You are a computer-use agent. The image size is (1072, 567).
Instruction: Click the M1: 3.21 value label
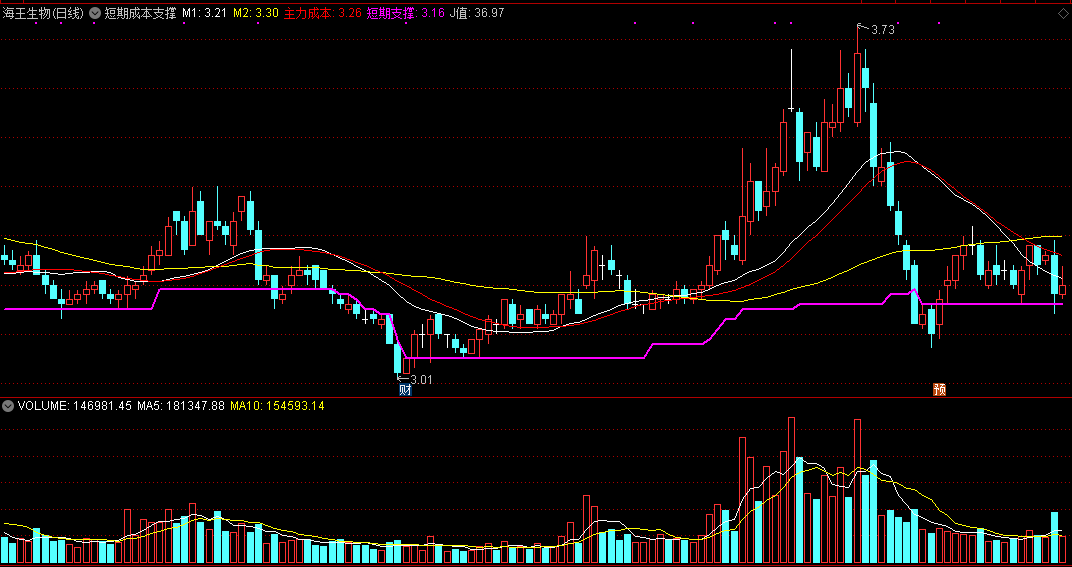tap(204, 13)
